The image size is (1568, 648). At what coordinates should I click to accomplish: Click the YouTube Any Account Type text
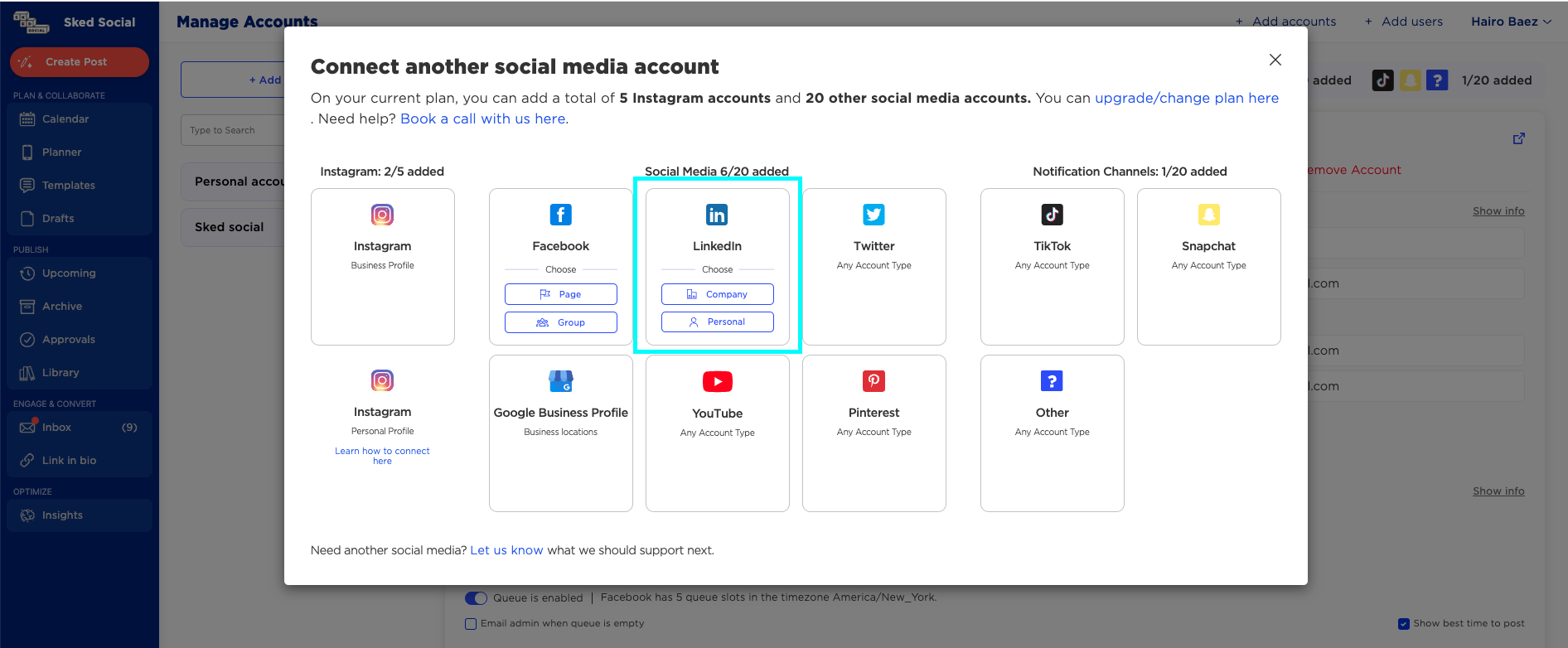[x=718, y=433]
